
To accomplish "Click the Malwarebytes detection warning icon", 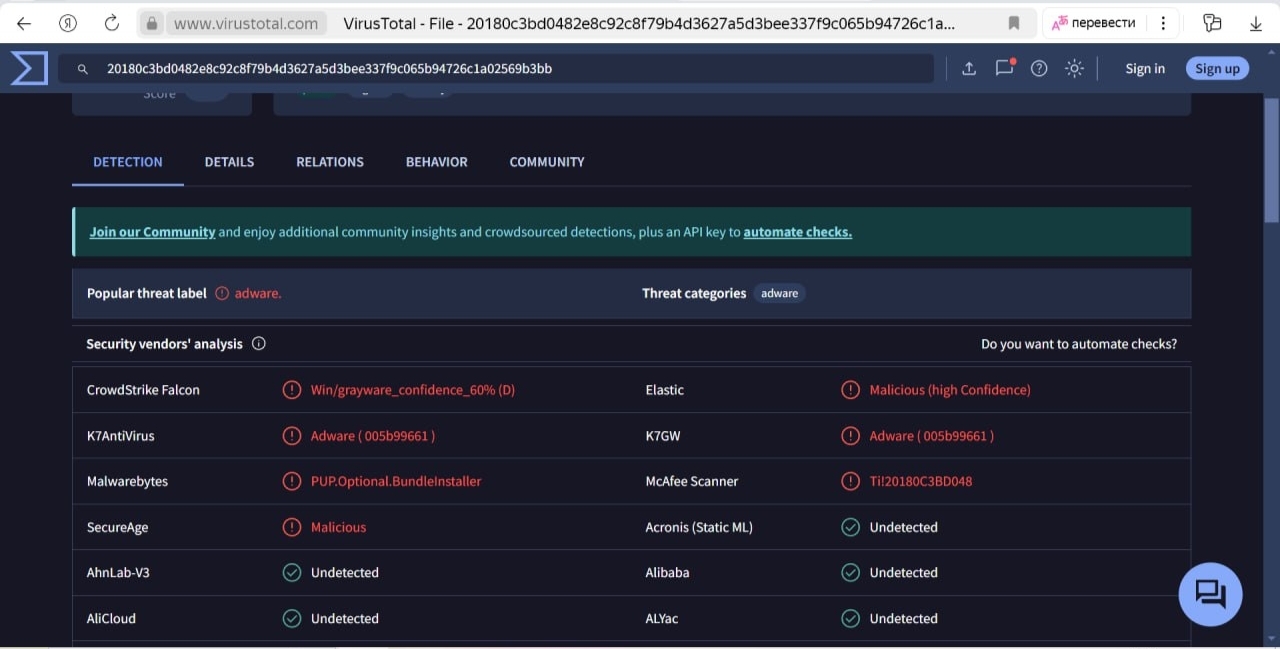I will (x=292, y=481).
